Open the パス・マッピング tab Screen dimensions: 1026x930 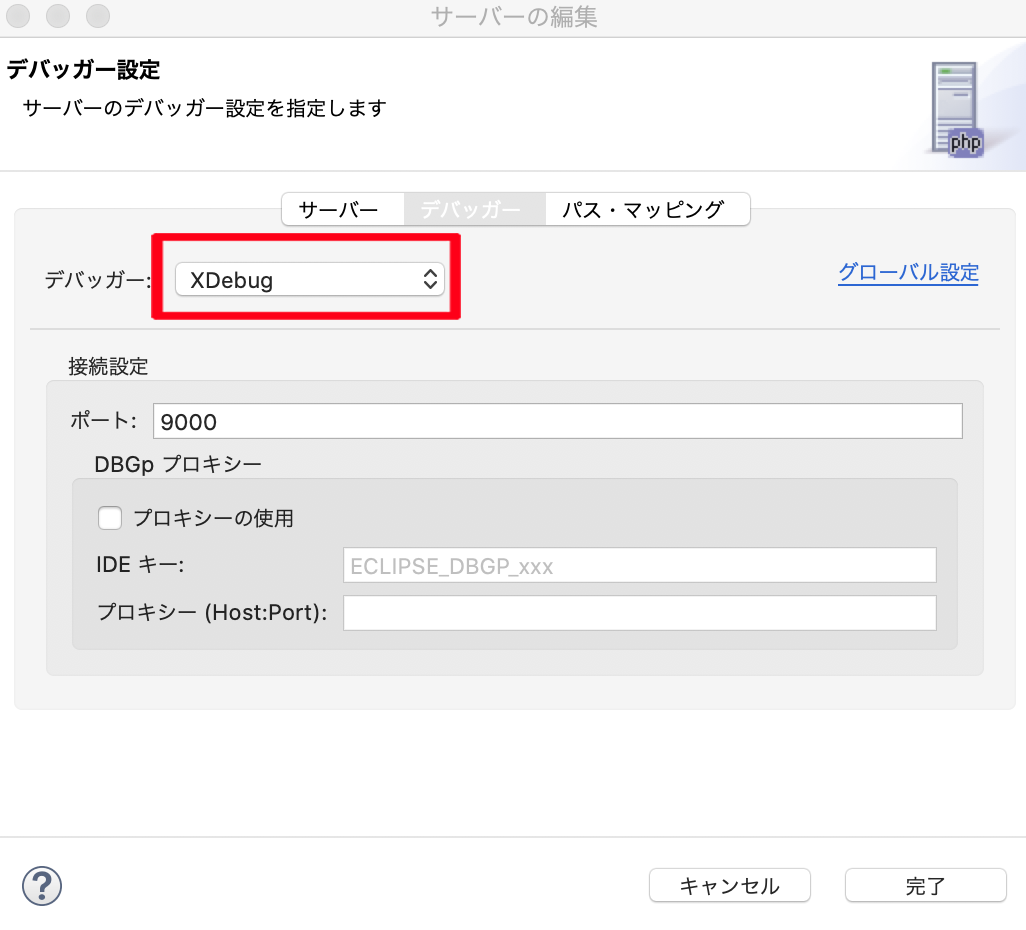647,209
